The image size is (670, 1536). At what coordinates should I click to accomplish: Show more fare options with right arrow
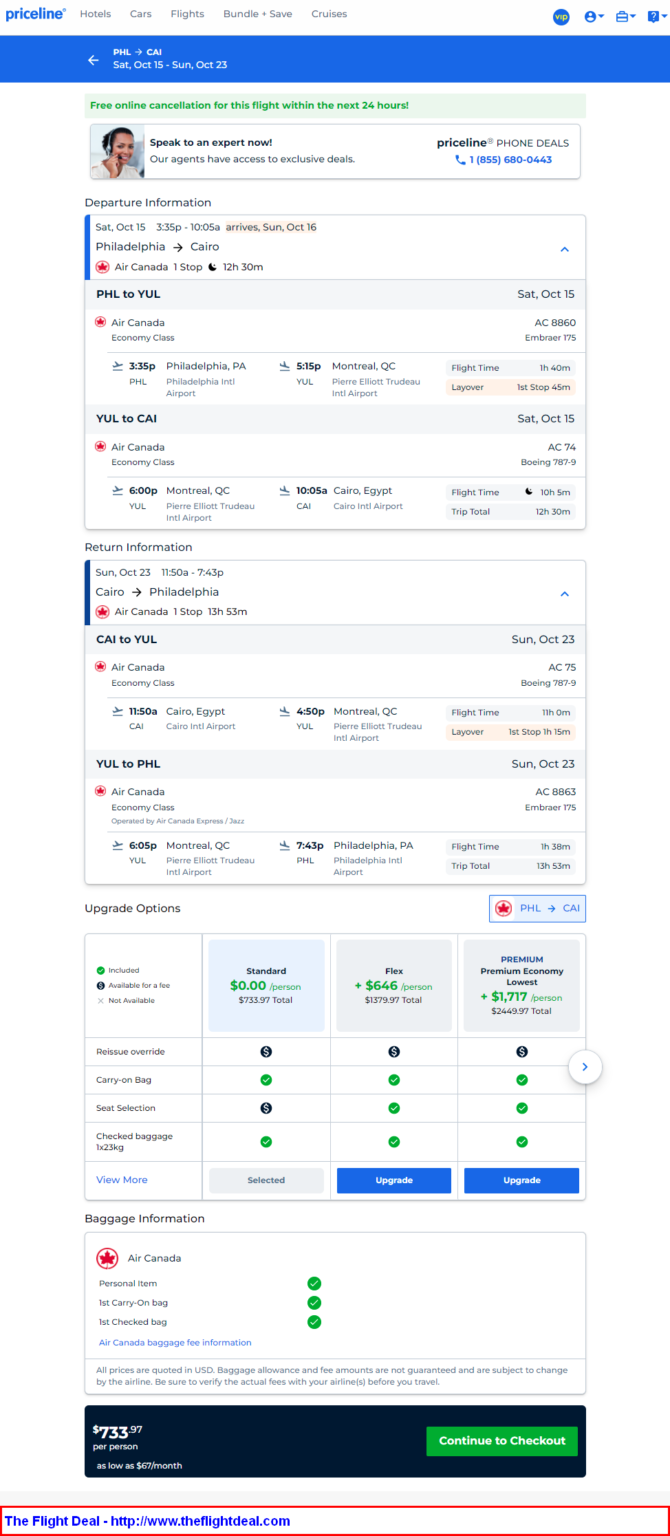click(585, 1067)
